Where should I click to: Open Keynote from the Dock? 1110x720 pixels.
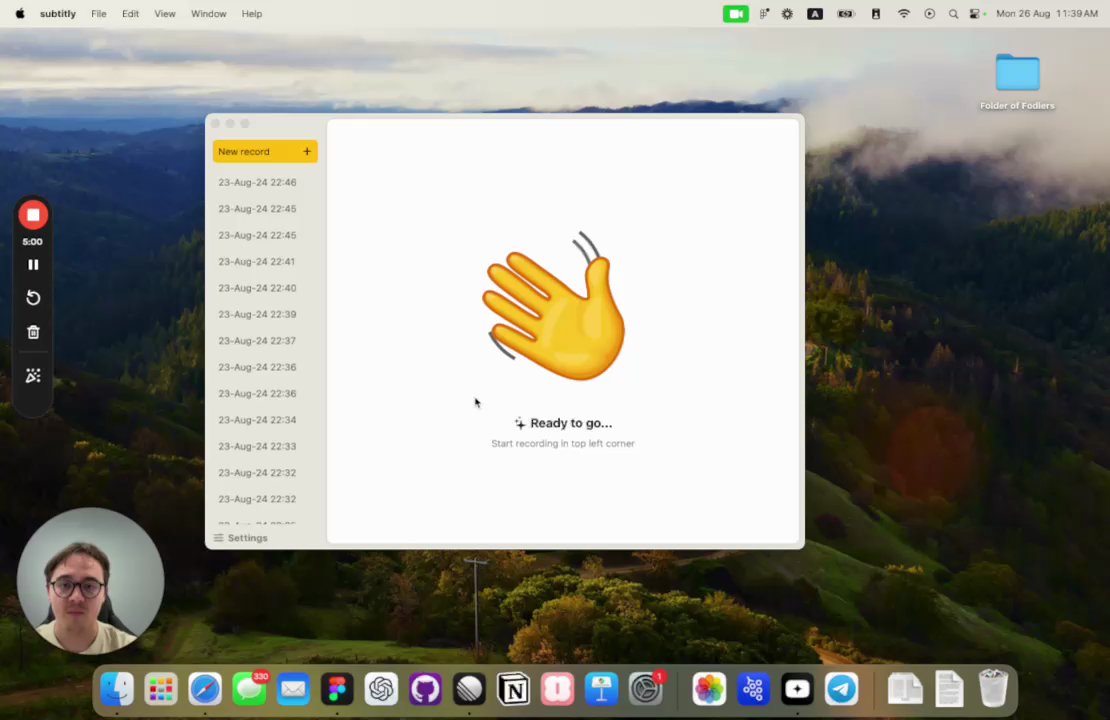(602, 689)
